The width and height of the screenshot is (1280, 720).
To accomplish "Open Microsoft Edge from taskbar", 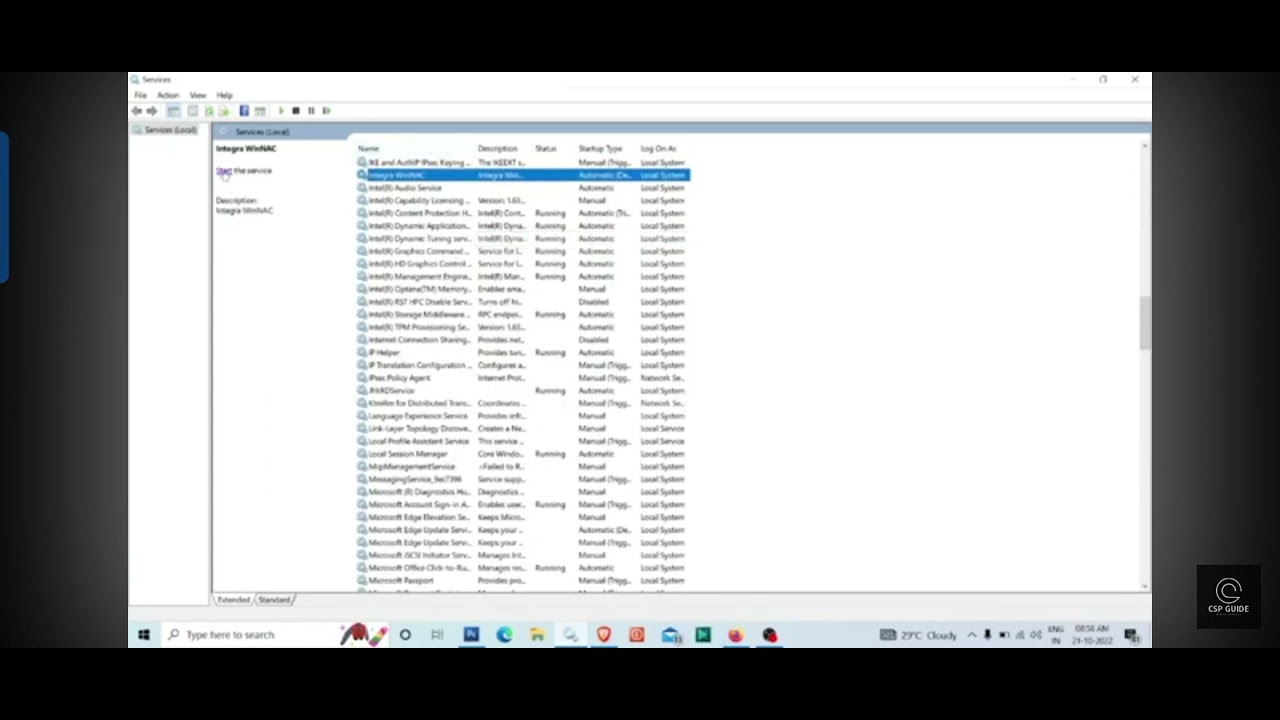I will 504,635.
